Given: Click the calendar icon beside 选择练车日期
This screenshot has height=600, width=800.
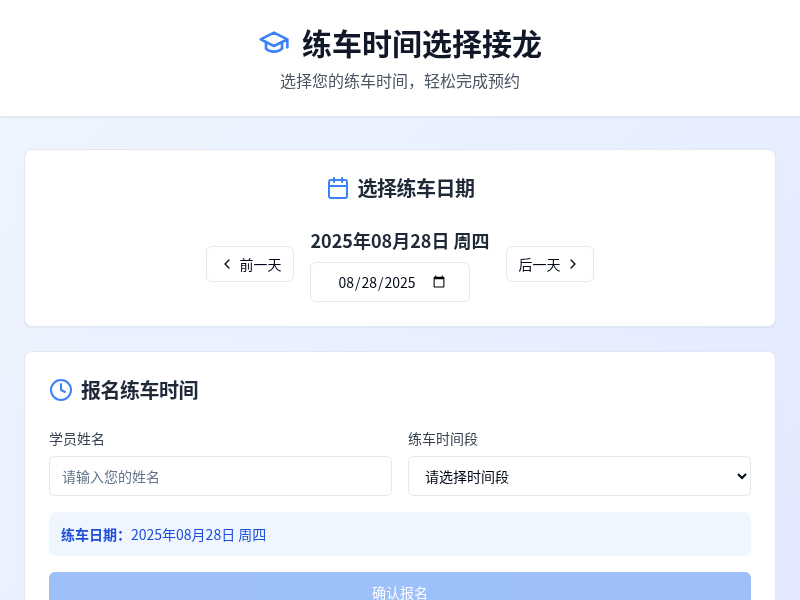Looking at the screenshot, I should point(338,188).
